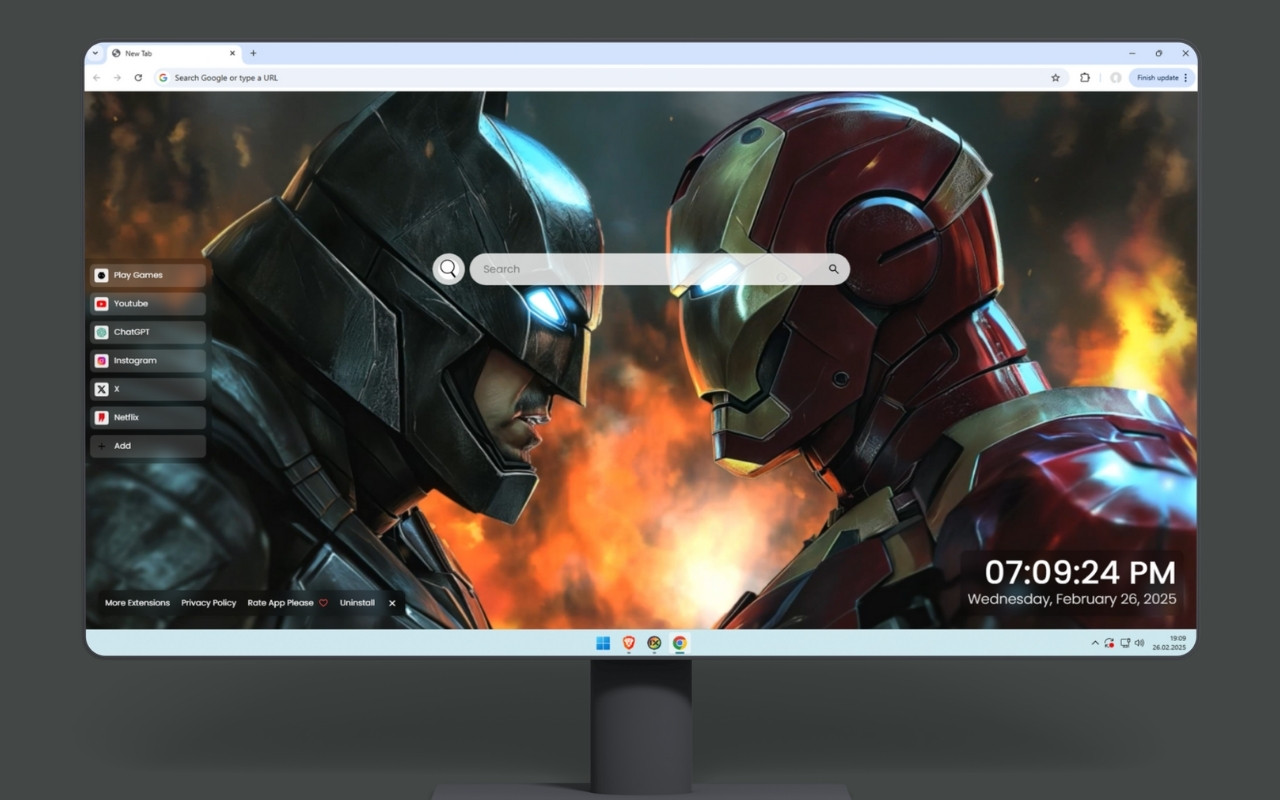This screenshot has height=800, width=1280.
Task: Open the Extensions puzzle icon in the toolbar
Action: (1084, 77)
